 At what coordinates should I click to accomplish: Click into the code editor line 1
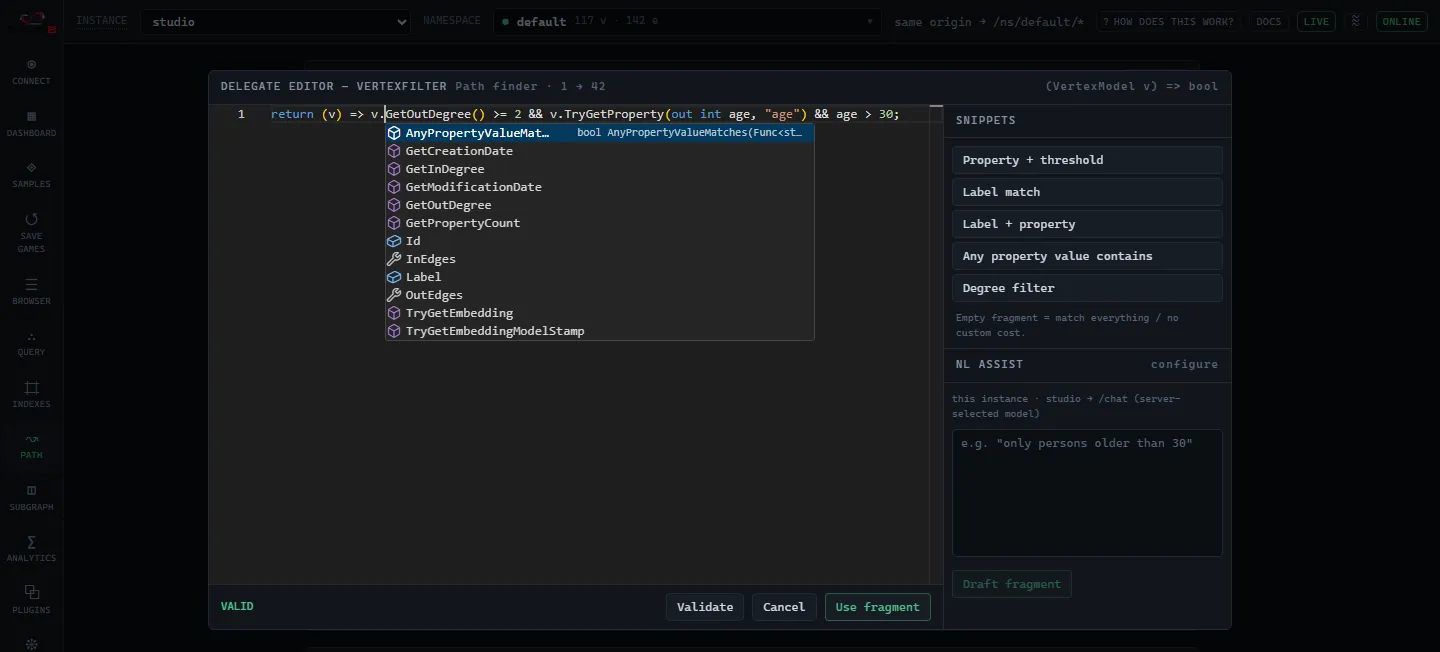(600, 114)
